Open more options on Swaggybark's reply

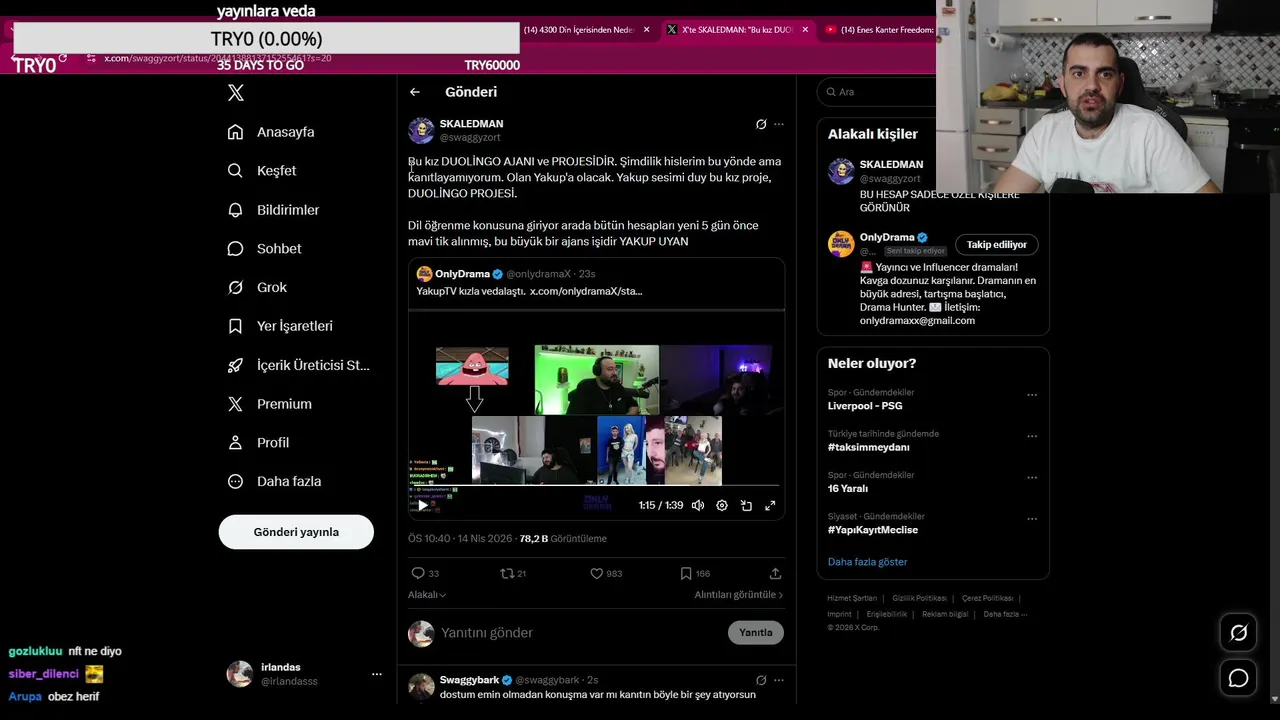point(779,680)
